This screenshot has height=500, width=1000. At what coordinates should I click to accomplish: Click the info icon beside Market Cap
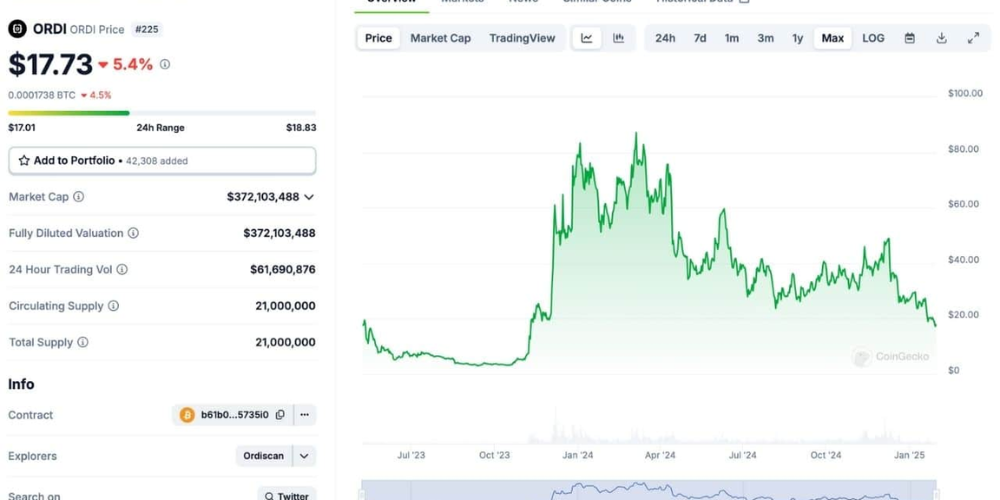79,197
